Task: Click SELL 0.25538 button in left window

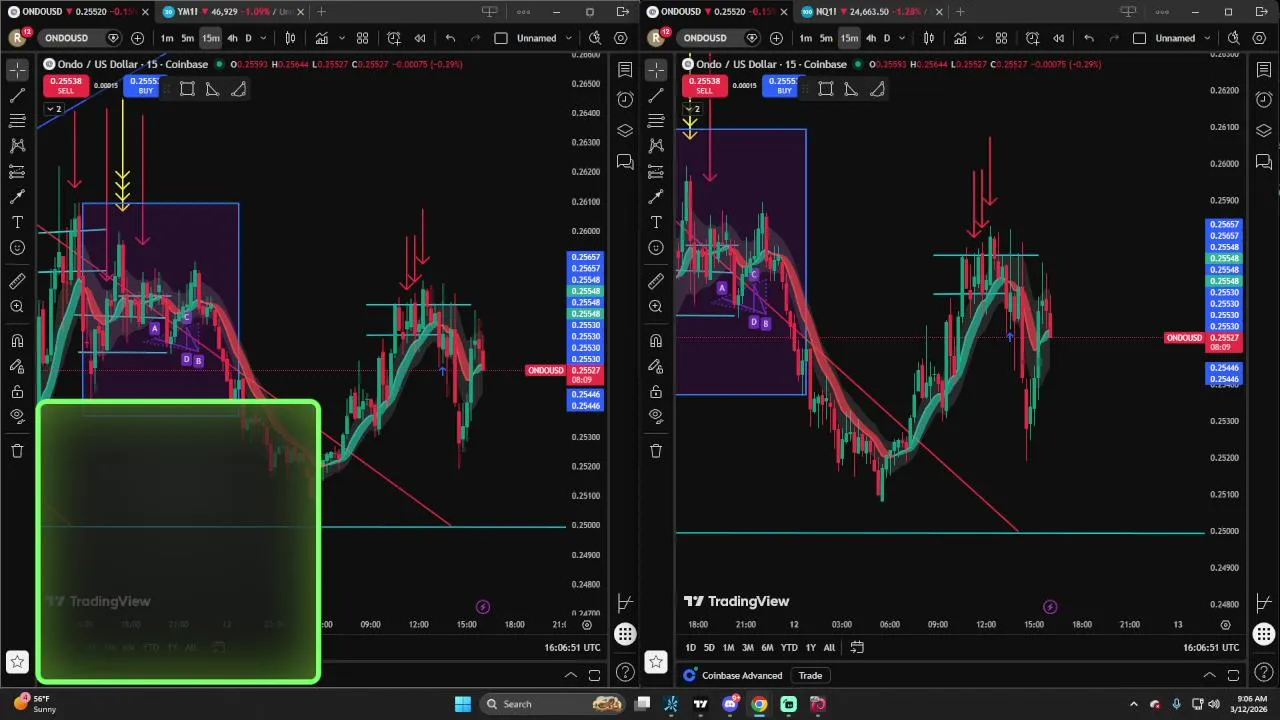Action: (65, 86)
